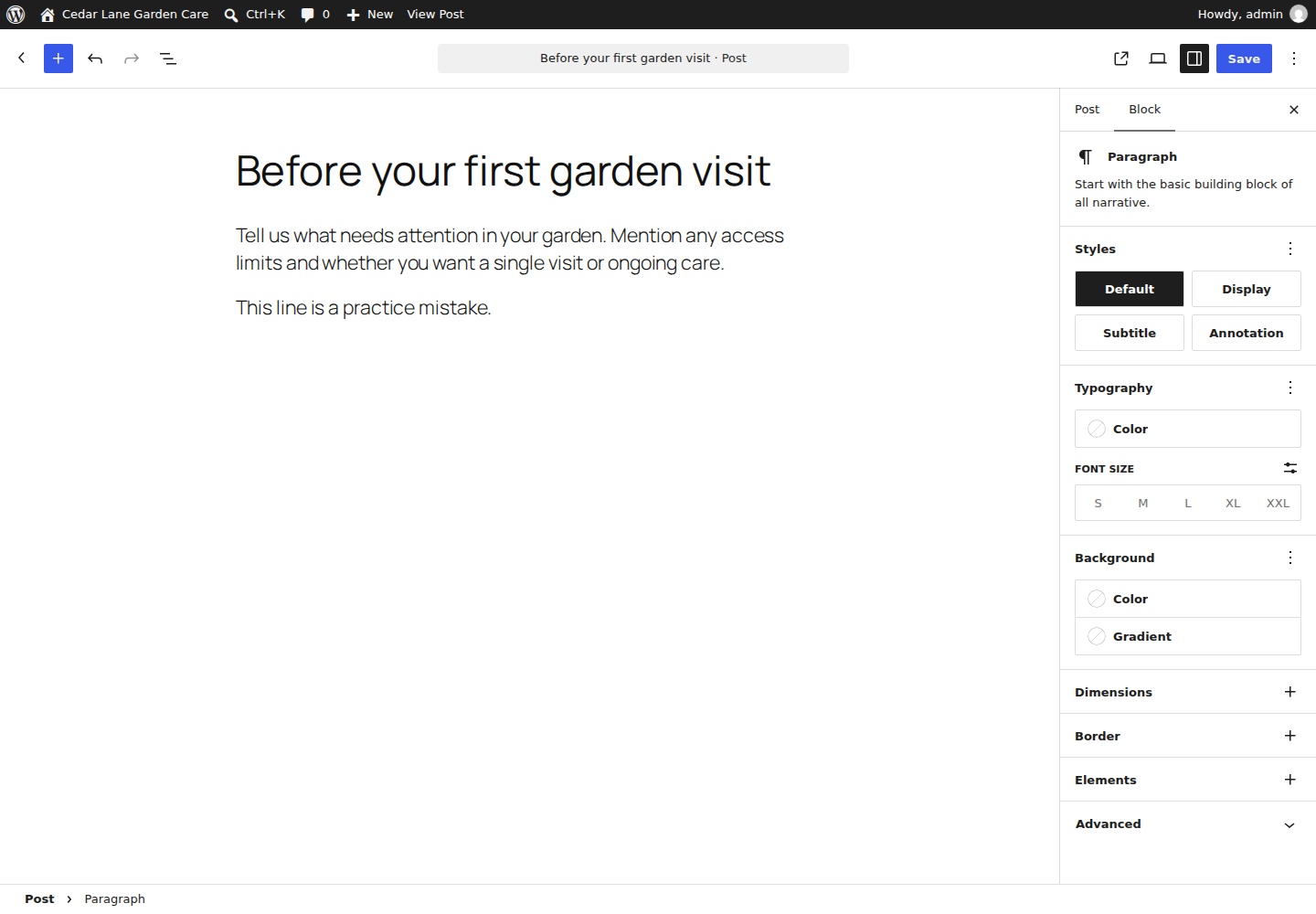Open the Document Overview list

(x=168, y=58)
